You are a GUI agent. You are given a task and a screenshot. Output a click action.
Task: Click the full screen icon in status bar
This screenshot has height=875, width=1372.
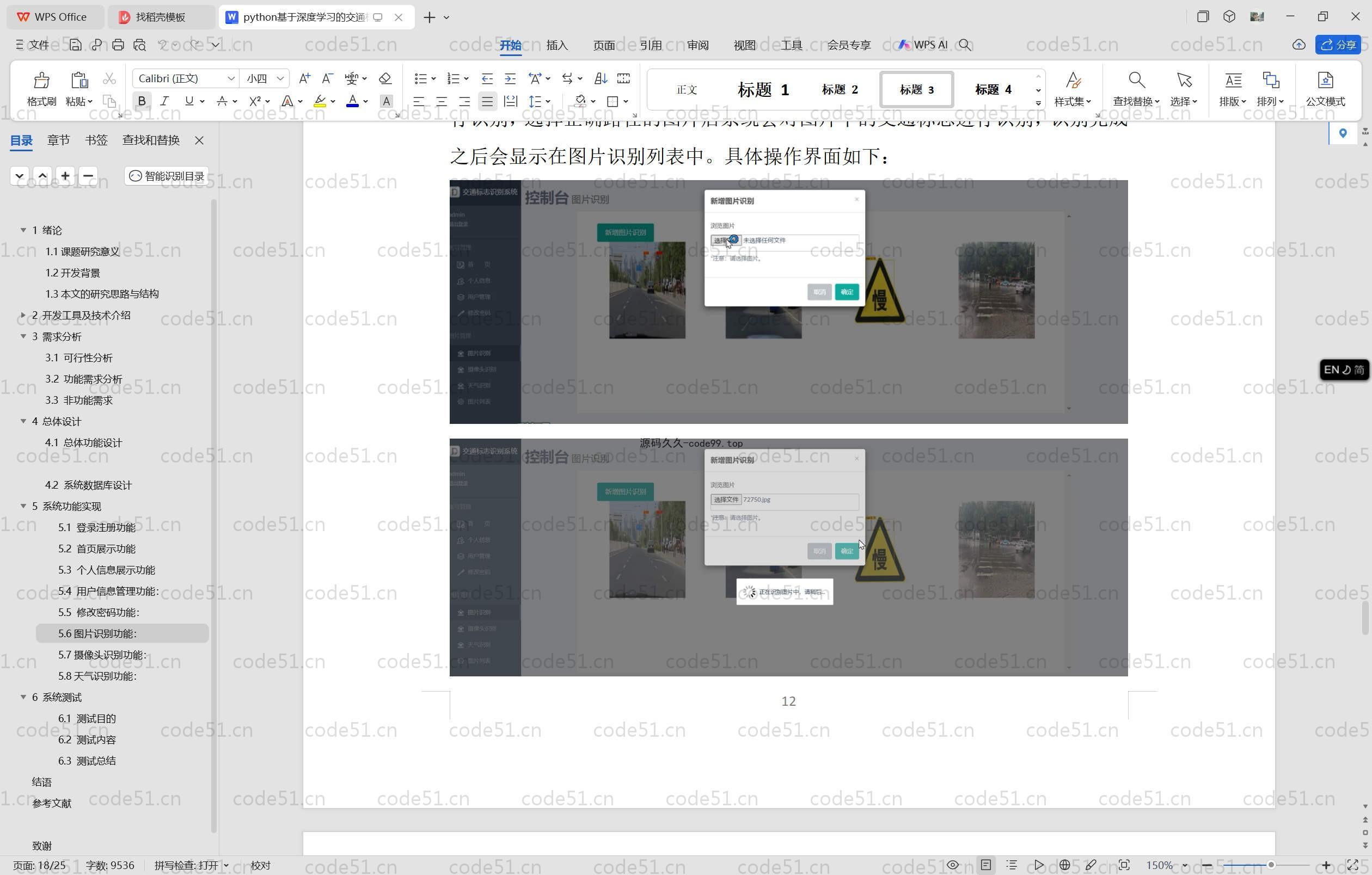tap(1352, 865)
